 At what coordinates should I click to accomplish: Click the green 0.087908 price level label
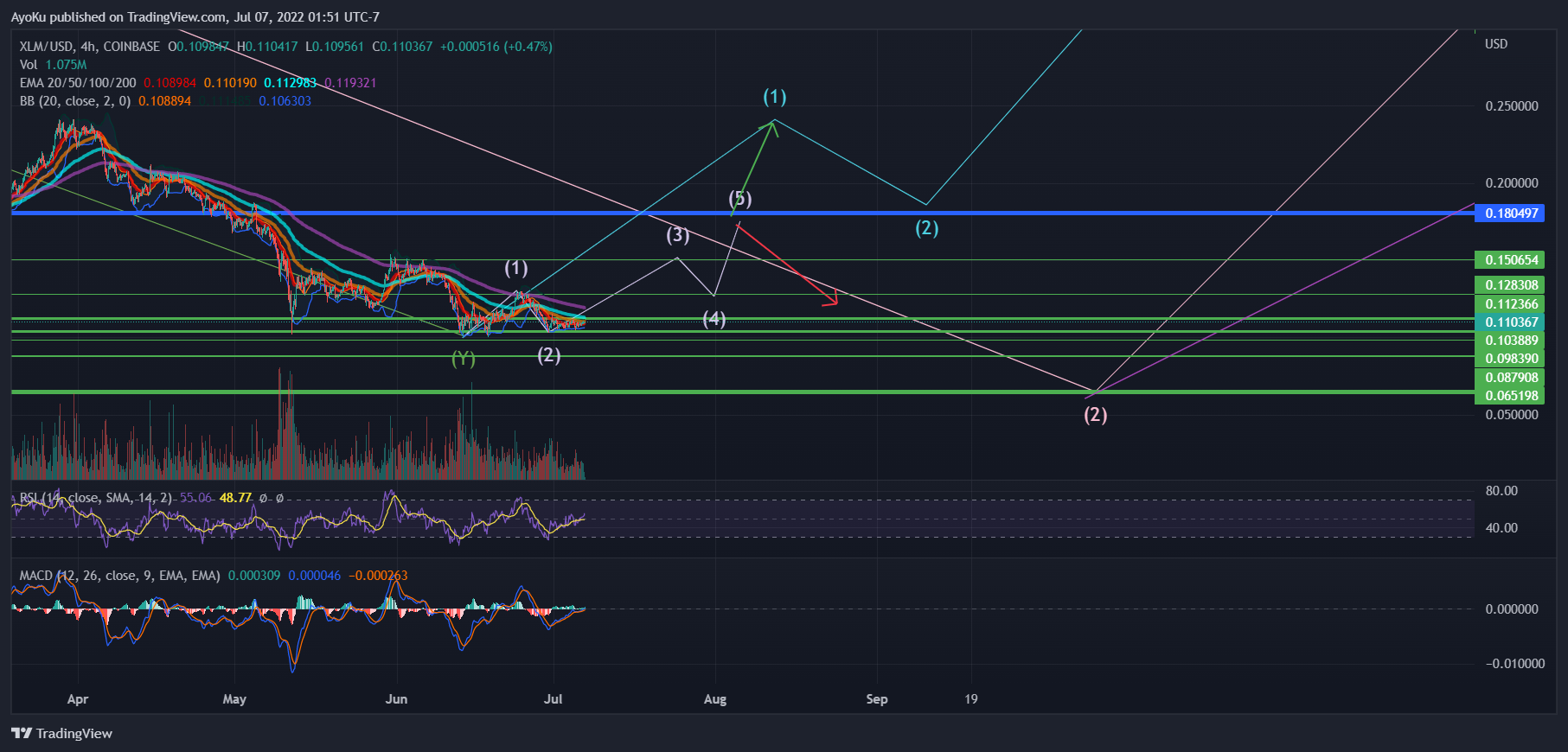[1509, 378]
